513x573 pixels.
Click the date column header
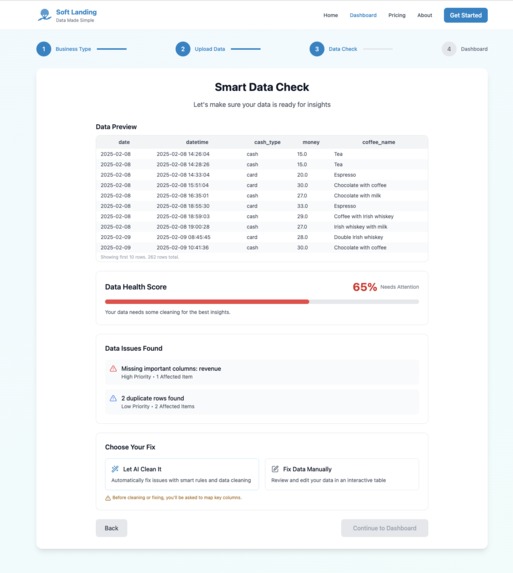point(124,142)
